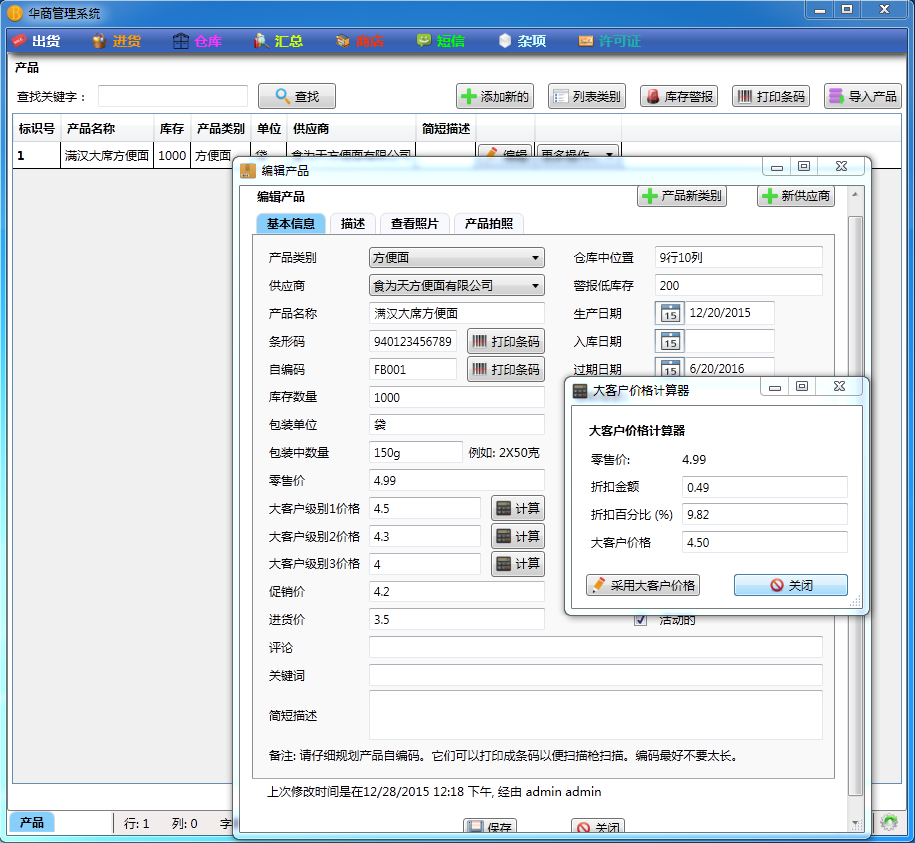
Task: Switch to the 描述 tab
Action: pos(353,223)
